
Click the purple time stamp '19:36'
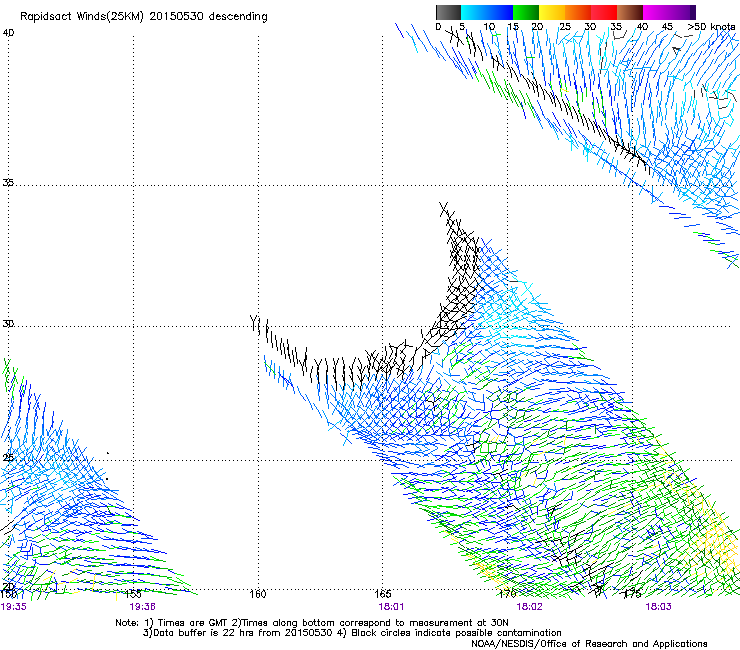click(143, 607)
